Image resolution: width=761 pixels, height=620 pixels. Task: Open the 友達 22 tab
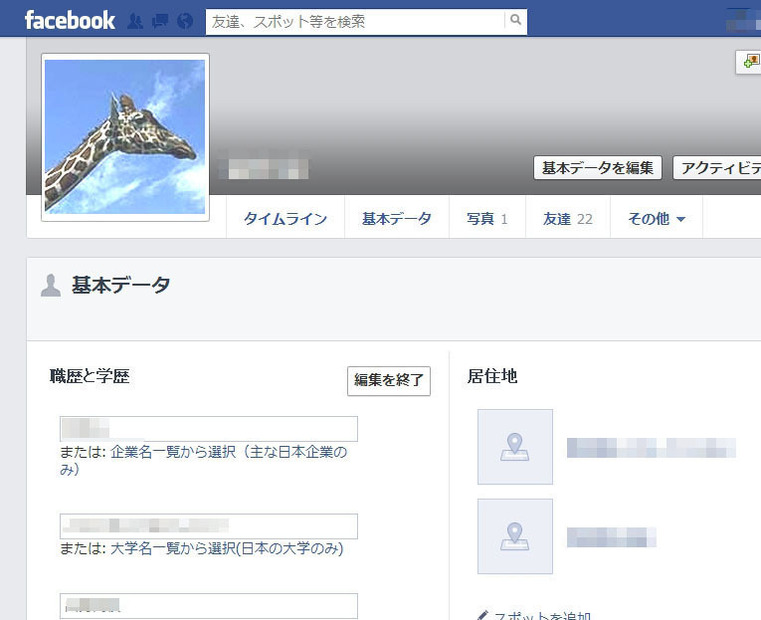(x=568, y=218)
